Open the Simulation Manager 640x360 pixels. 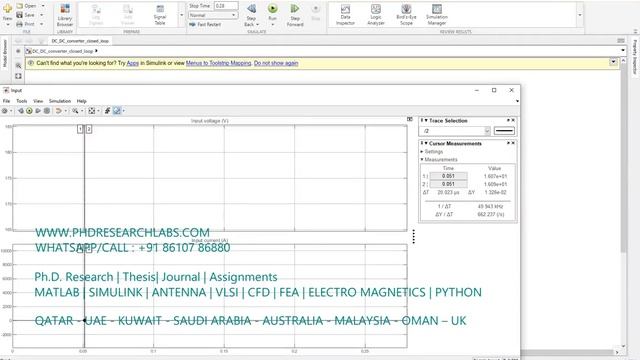click(x=437, y=15)
